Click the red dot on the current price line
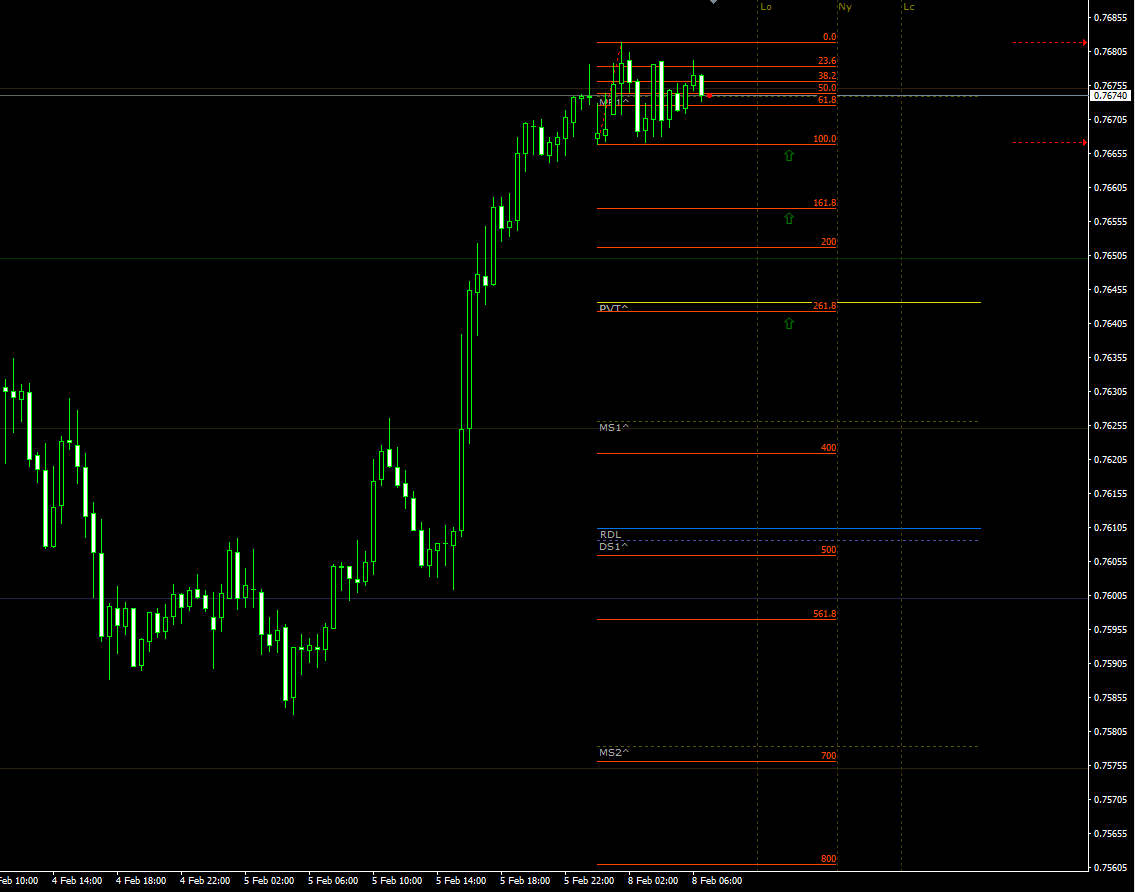This screenshot has height=892, width=1135. [x=709, y=95]
